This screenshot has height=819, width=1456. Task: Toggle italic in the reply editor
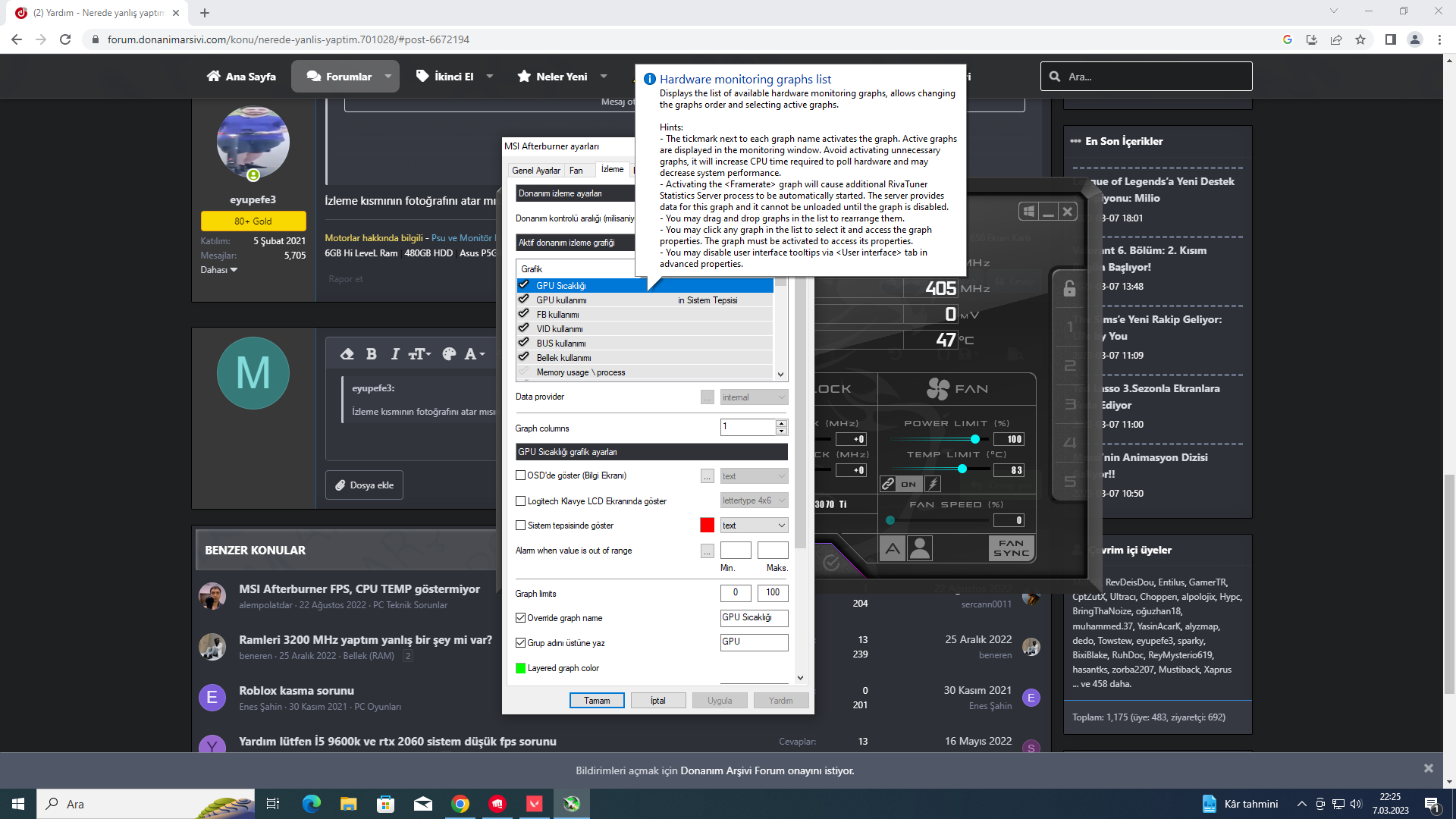394,354
